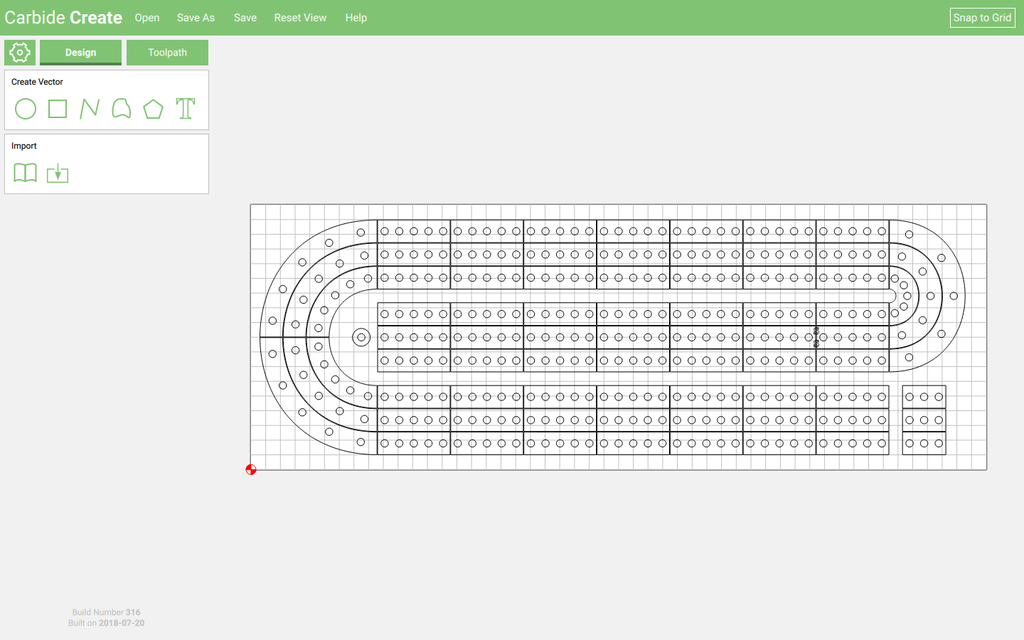
Task: Switch to the Design tab
Action: click(x=80, y=52)
